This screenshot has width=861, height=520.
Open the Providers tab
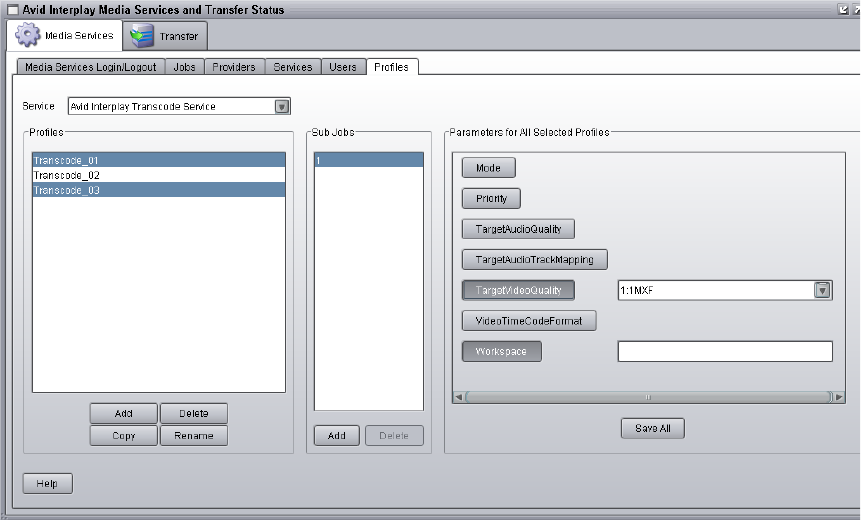pos(234,67)
